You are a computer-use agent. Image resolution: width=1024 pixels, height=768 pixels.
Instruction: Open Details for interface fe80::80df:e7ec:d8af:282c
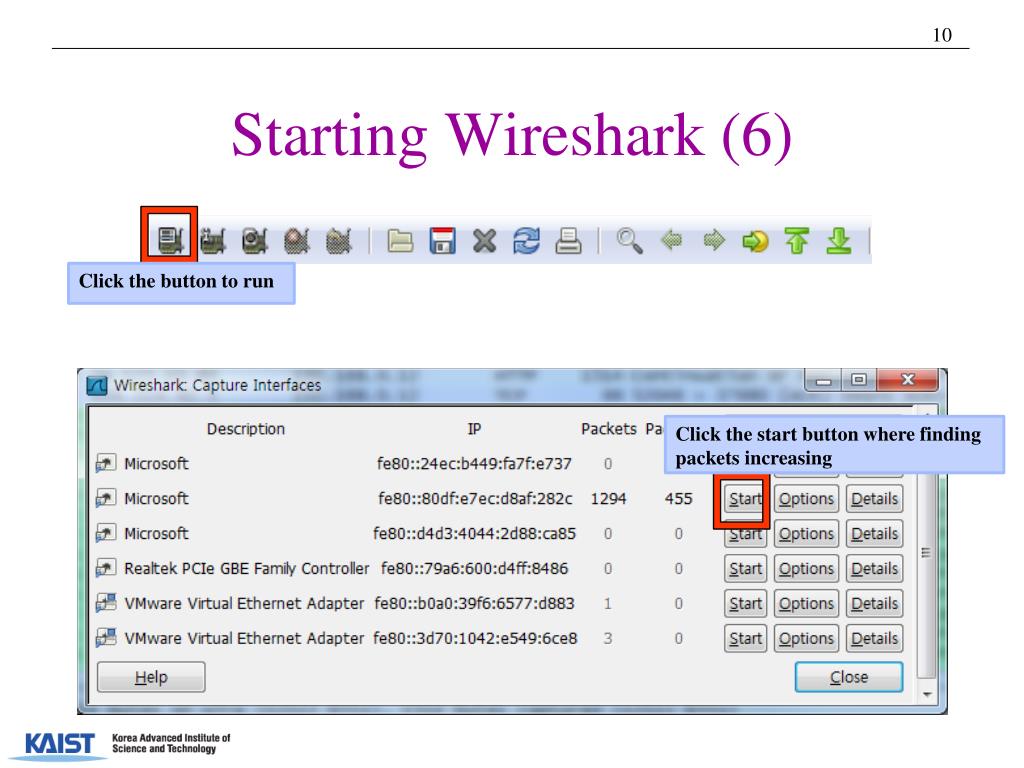[874, 499]
